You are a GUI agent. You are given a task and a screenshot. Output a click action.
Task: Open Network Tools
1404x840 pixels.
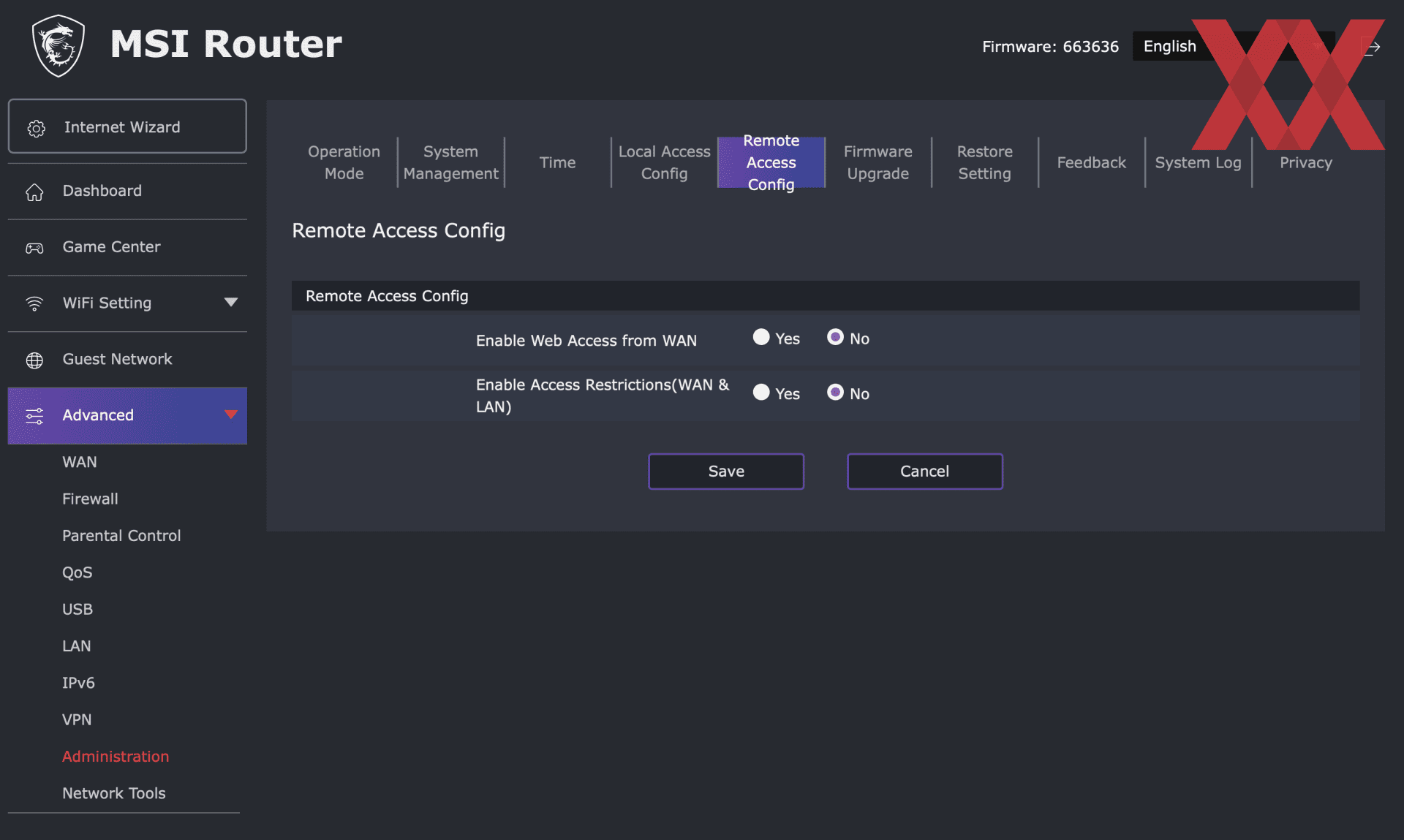(x=114, y=793)
